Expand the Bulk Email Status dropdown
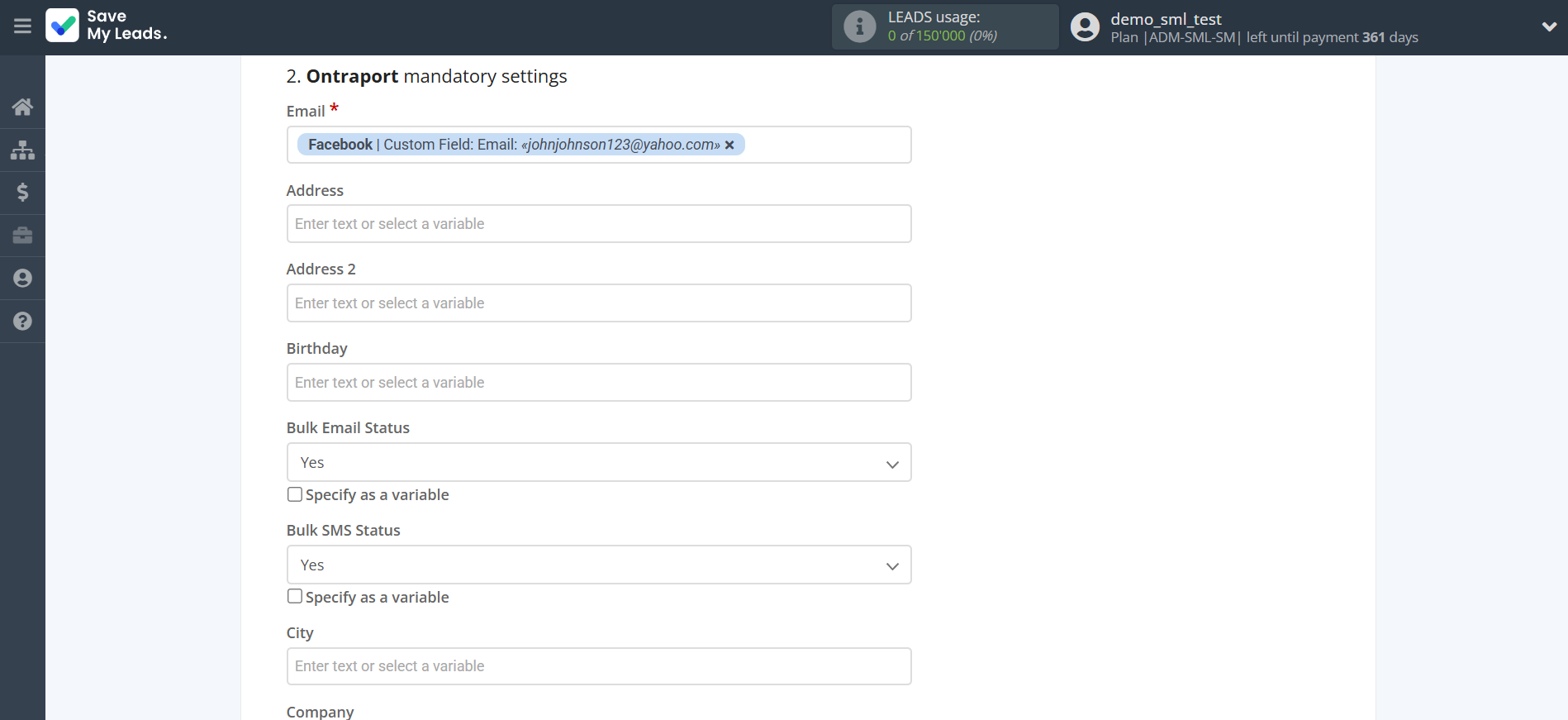 pyautogui.click(x=598, y=462)
